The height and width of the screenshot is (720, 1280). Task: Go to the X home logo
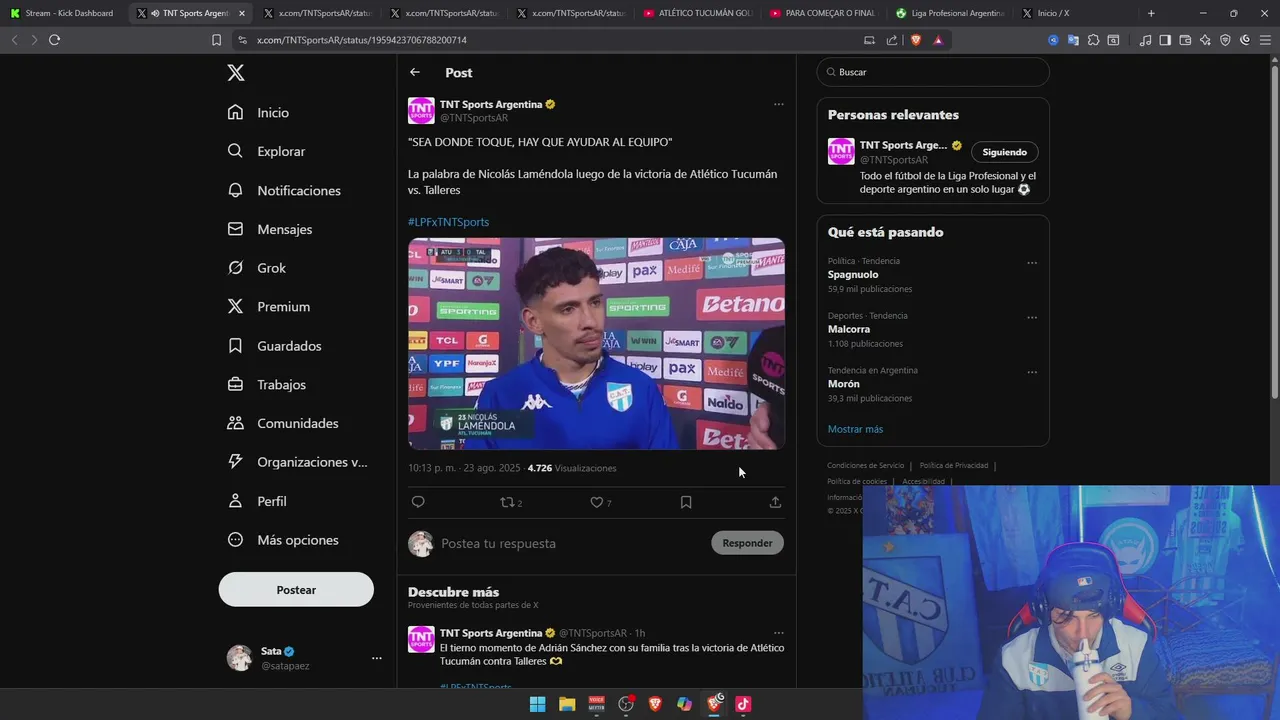click(x=235, y=73)
